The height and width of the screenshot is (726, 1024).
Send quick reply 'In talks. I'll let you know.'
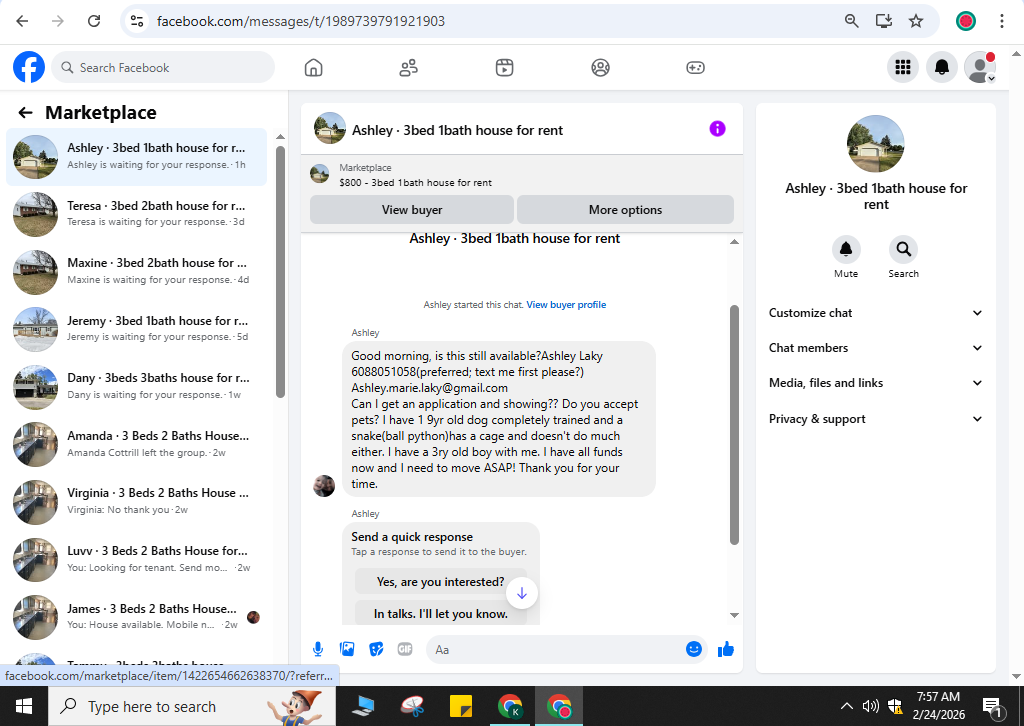[440, 614]
